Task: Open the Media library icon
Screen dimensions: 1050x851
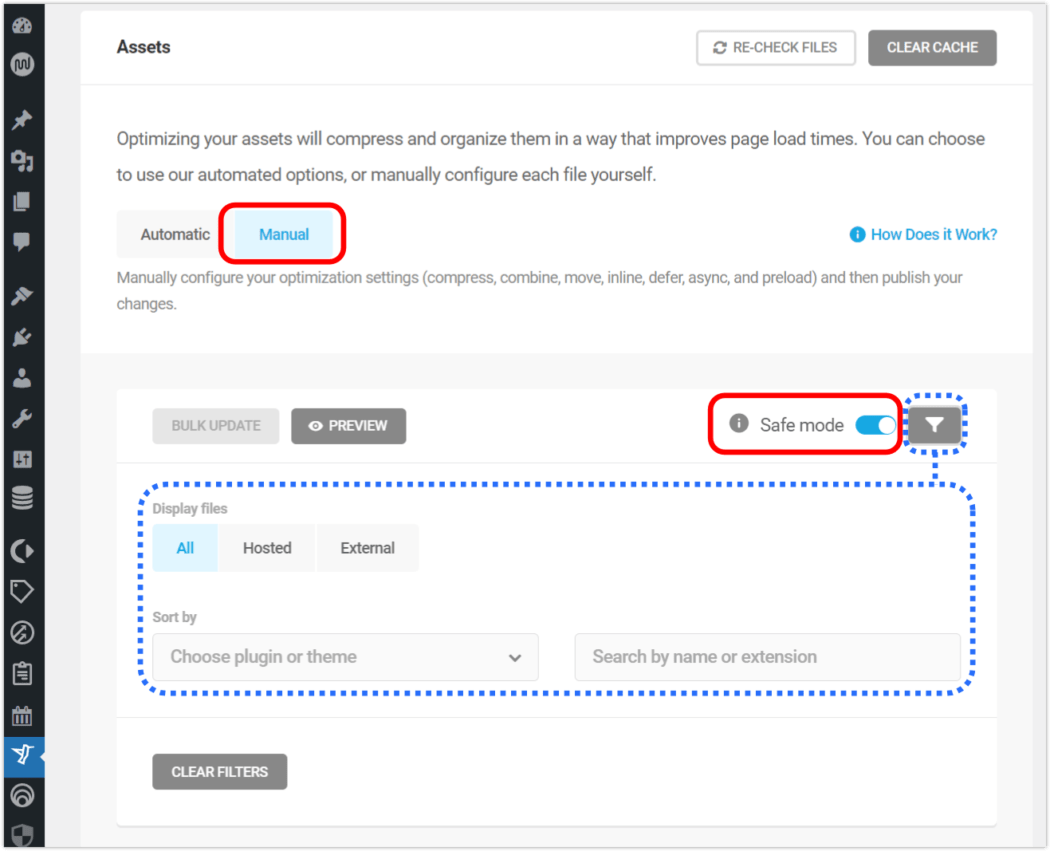Action: pos(21,161)
